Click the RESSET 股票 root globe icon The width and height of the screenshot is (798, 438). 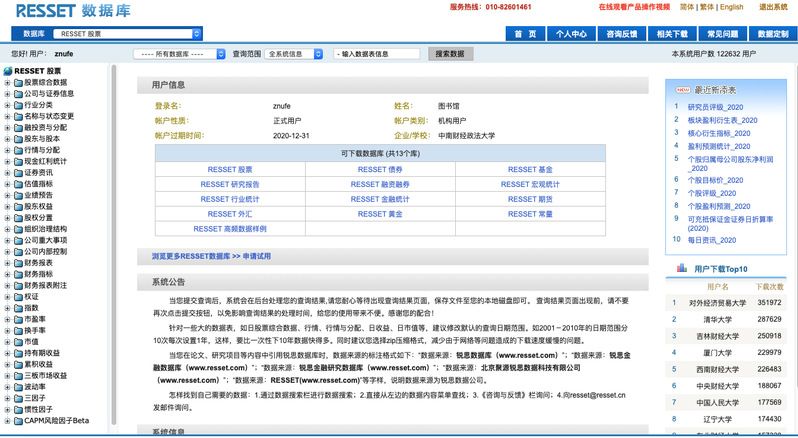pyautogui.click(x=8, y=71)
